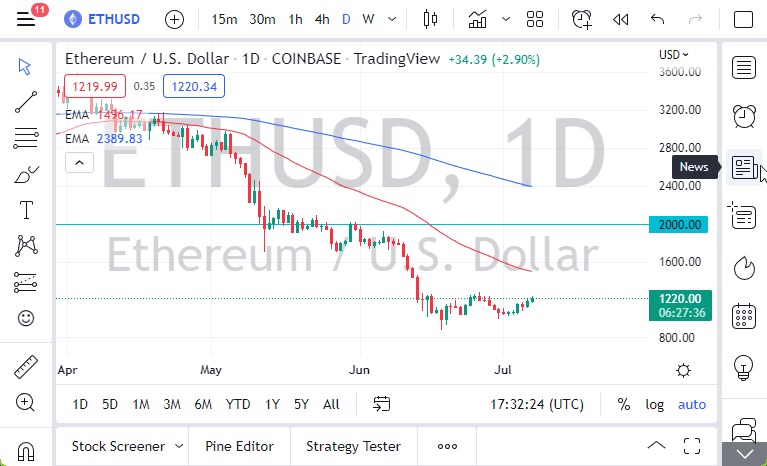Viewport: 767px width, 466px height.
Task: Collapse the indicator legend chevron
Action: pos(74,160)
